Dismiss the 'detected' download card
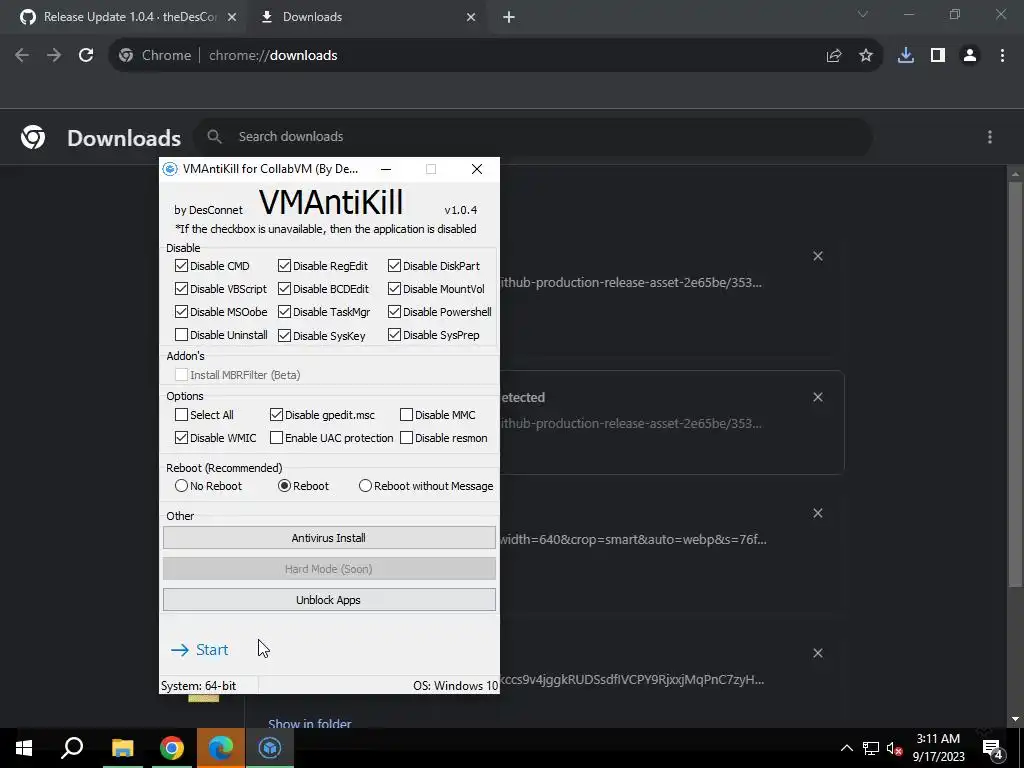The width and height of the screenshot is (1024, 768). click(818, 397)
